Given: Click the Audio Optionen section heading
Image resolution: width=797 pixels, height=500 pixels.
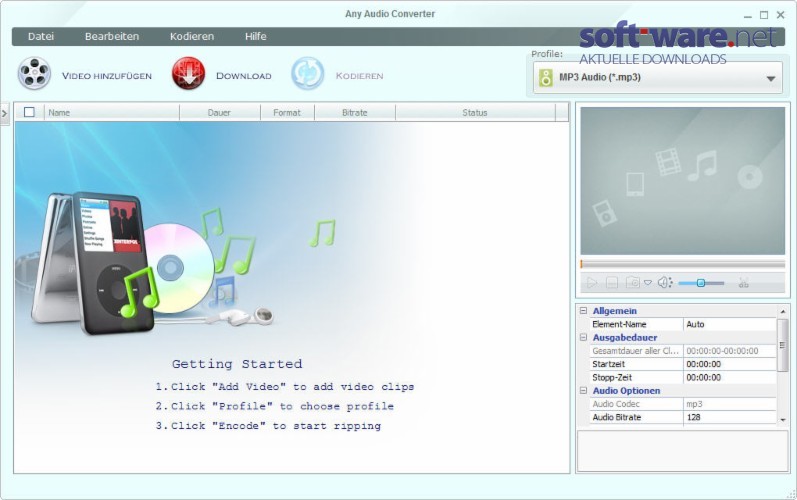Looking at the screenshot, I should coord(626,390).
